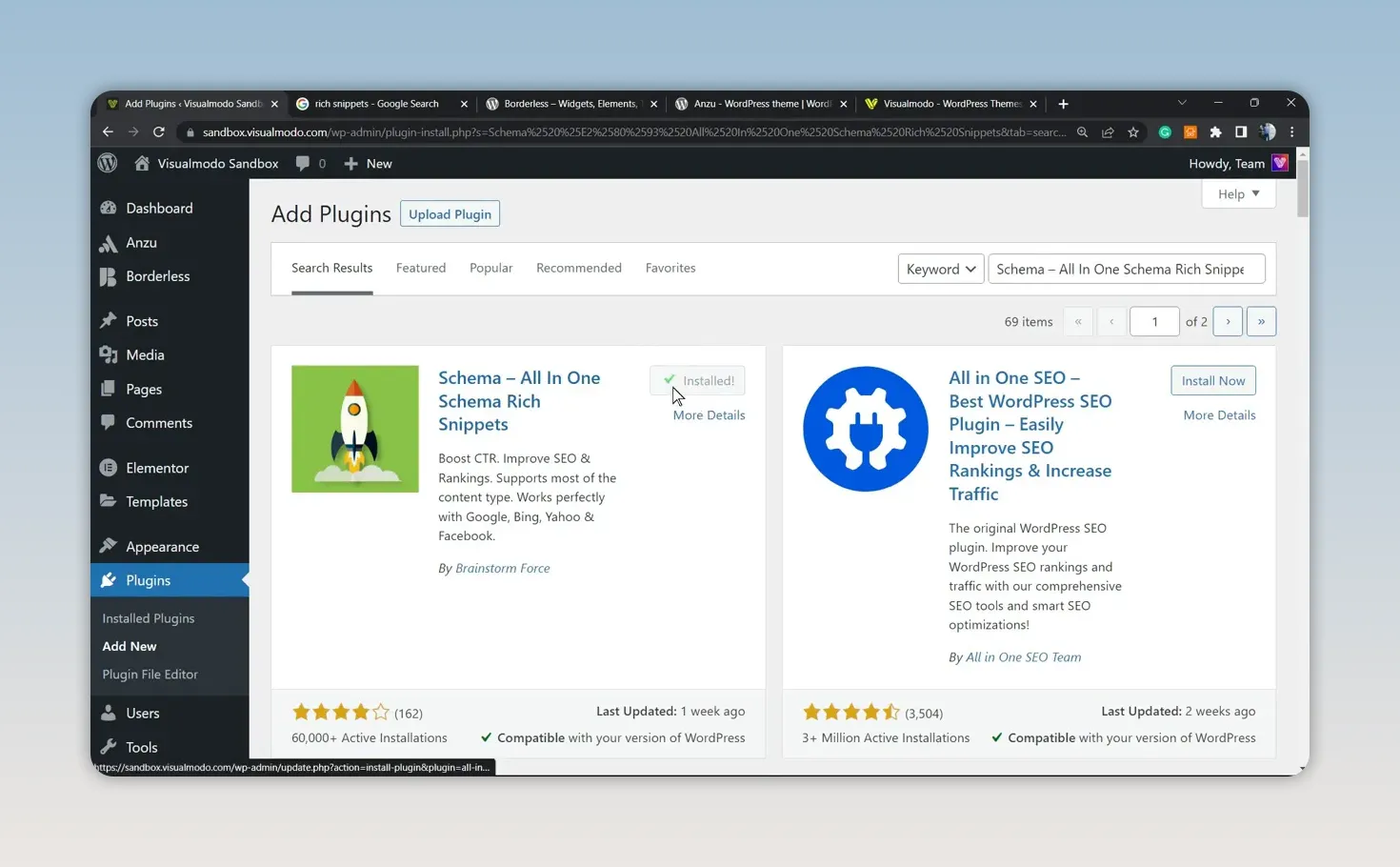Switch to rich snippets Google Search tab
1400x867 pixels.
pyautogui.click(x=377, y=103)
